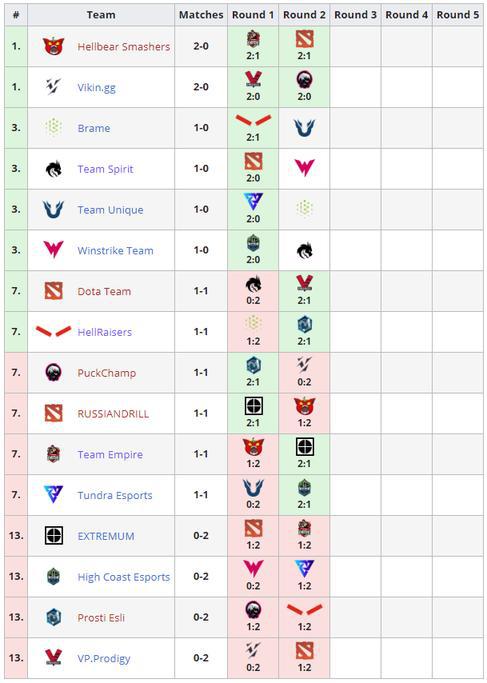The width and height of the screenshot is (487, 683).
Task: Click the Brame opponent logo in HellRaisers' Round 1 cell
Action: click(253, 323)
